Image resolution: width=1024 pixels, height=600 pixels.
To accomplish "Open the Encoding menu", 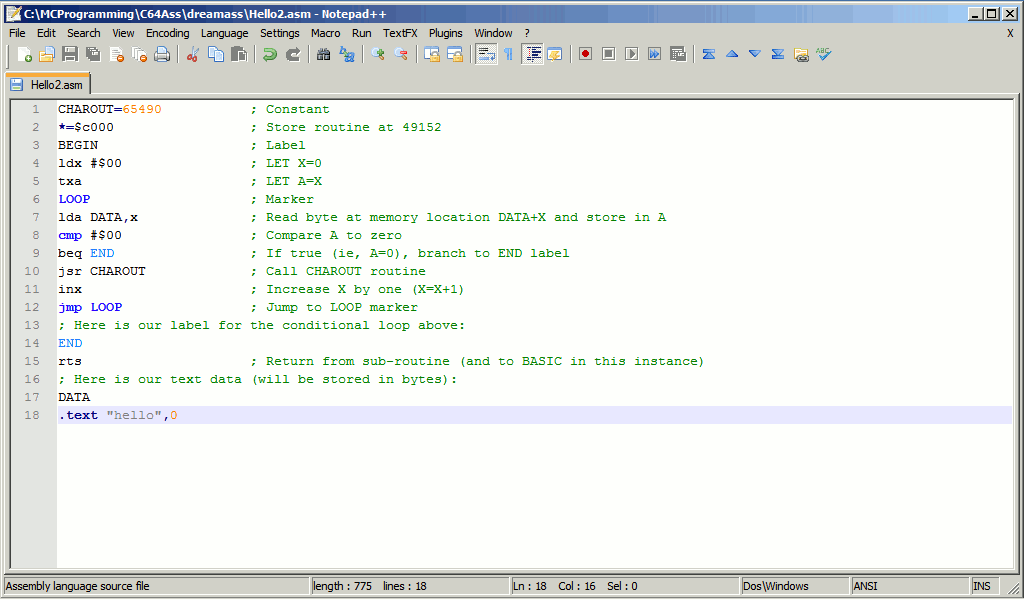I will tap(167, 33).
